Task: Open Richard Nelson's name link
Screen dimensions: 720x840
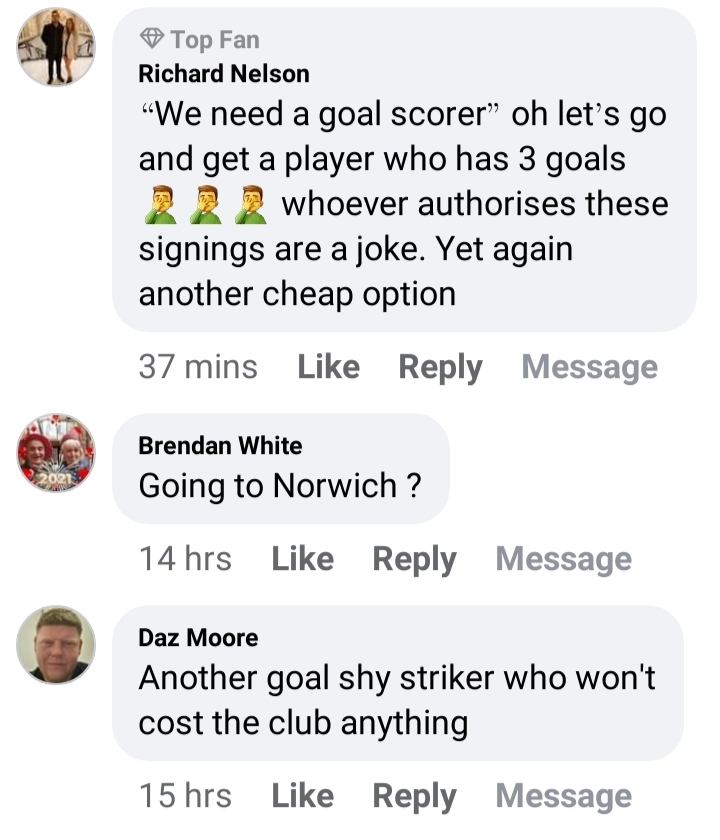Action: (x=224, y=73)
